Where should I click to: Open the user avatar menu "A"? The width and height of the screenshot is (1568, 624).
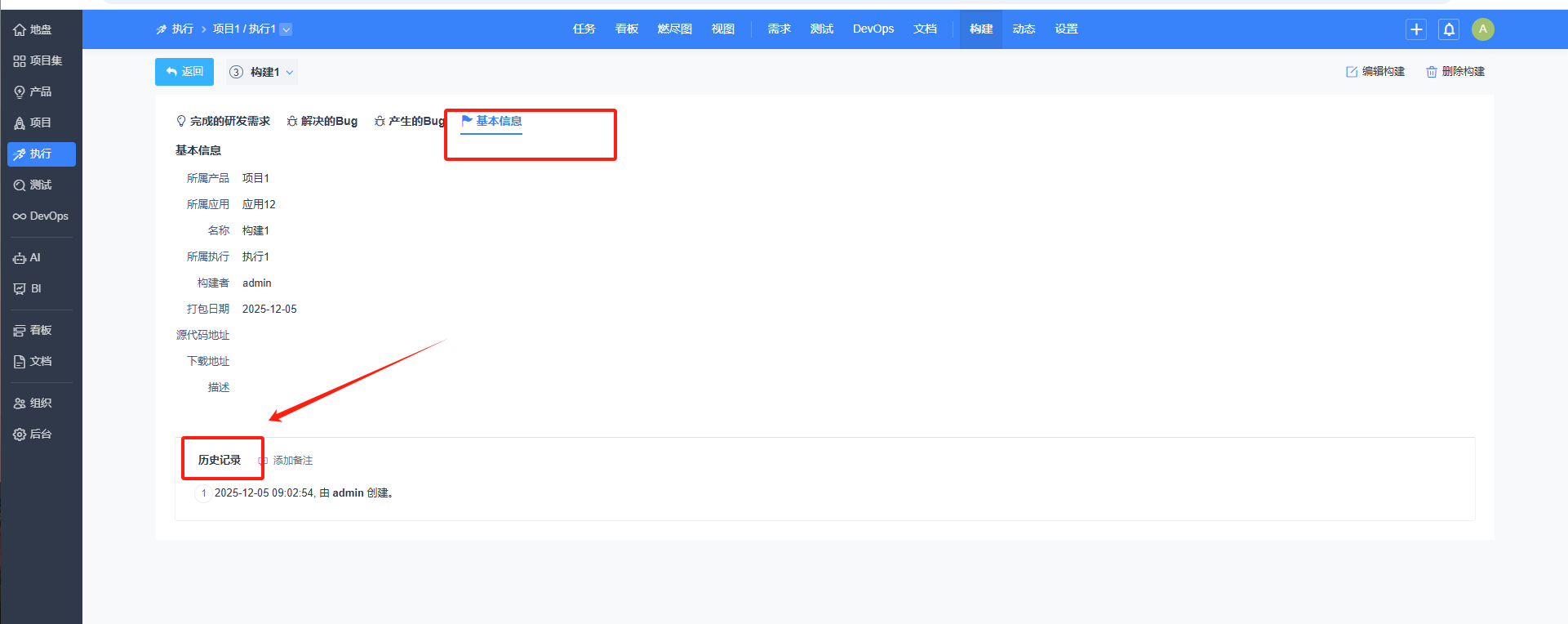point(1483,29)
